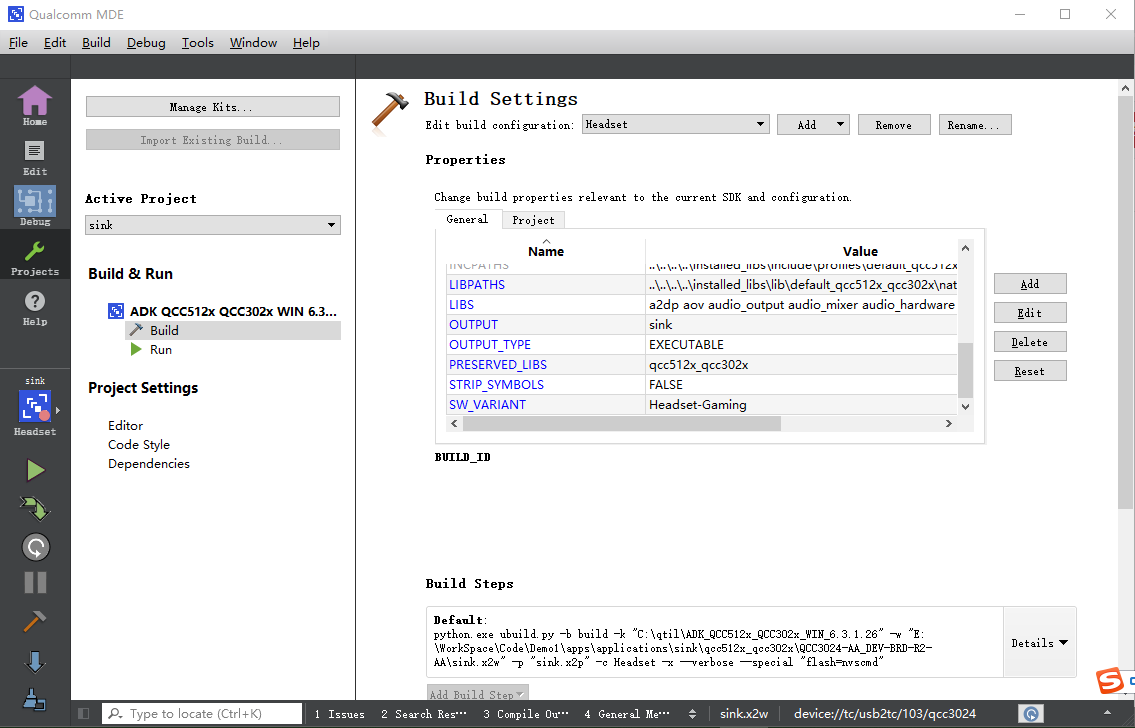Switch to the Project properties tab

[x=533, y=220]
